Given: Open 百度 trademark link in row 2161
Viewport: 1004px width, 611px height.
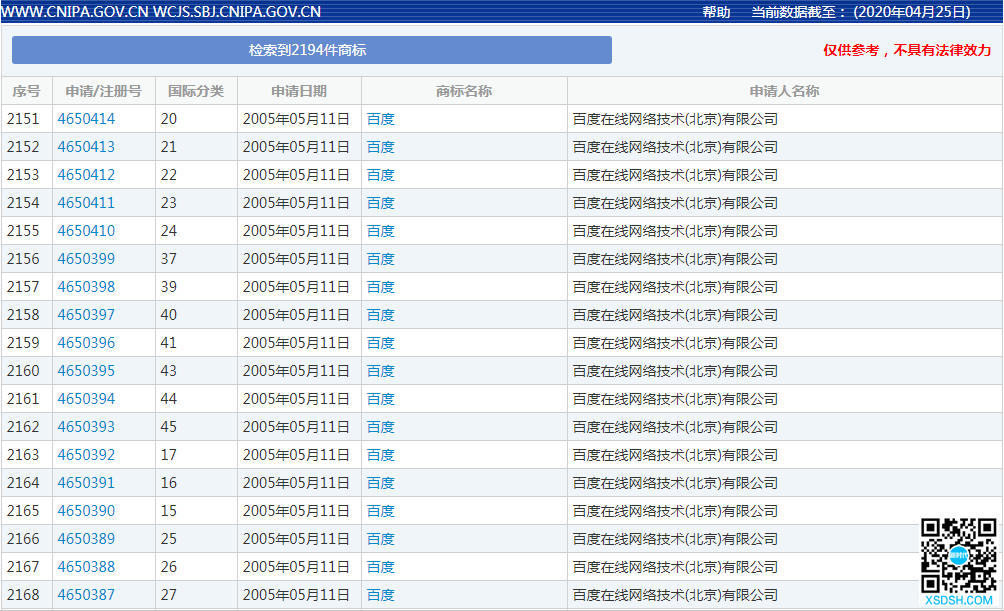Looking at the screenshot, I should pyautogui.click(x=380, y=399).
